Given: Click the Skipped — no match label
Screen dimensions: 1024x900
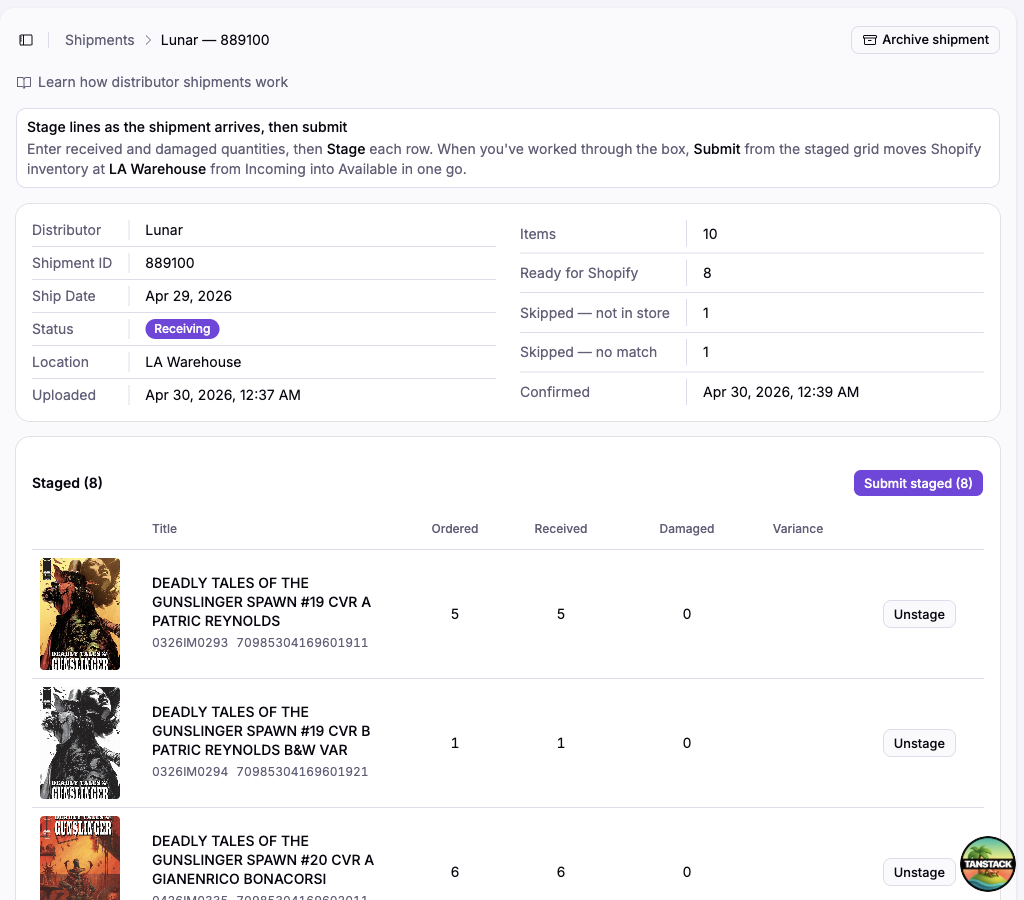Looking at the screenshot, I should [588, 352].
